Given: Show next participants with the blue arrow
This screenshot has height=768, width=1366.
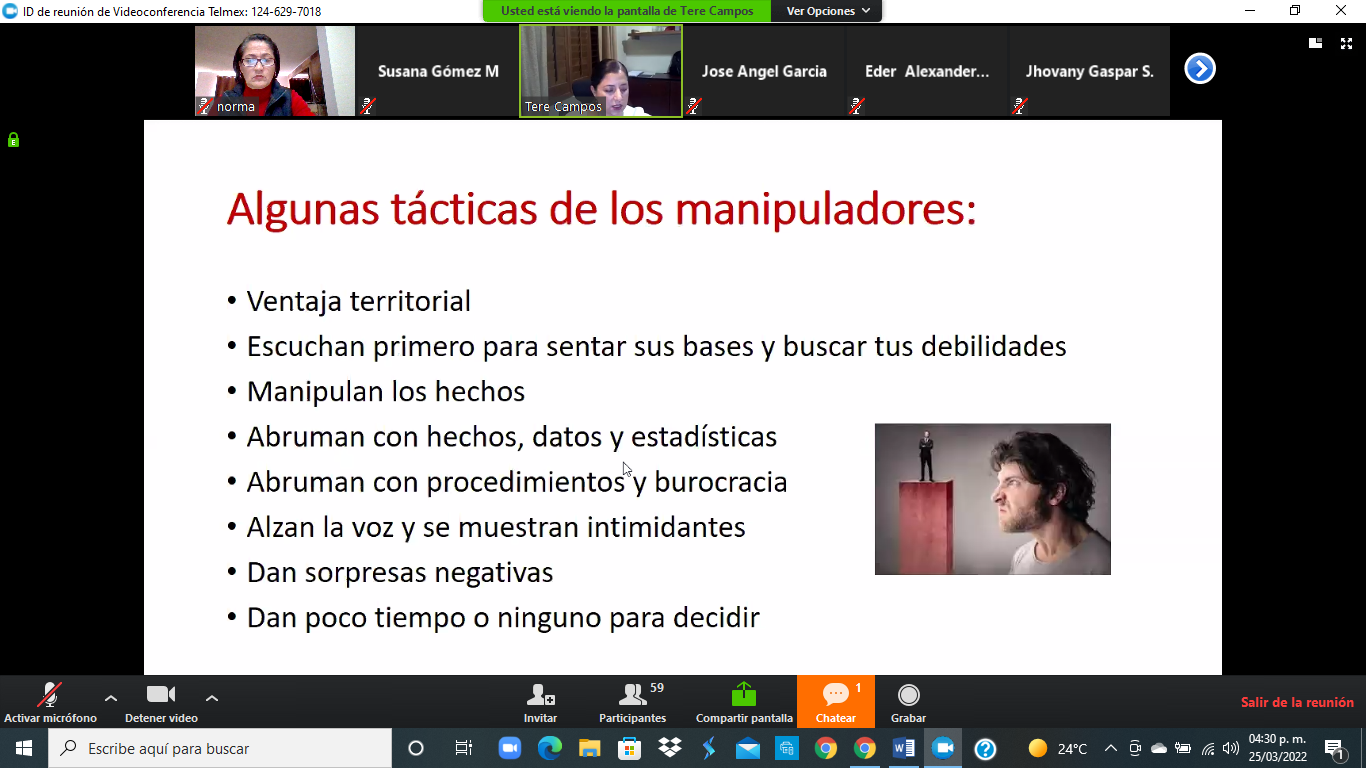Looking at the screenshot, I should 1199,69.
